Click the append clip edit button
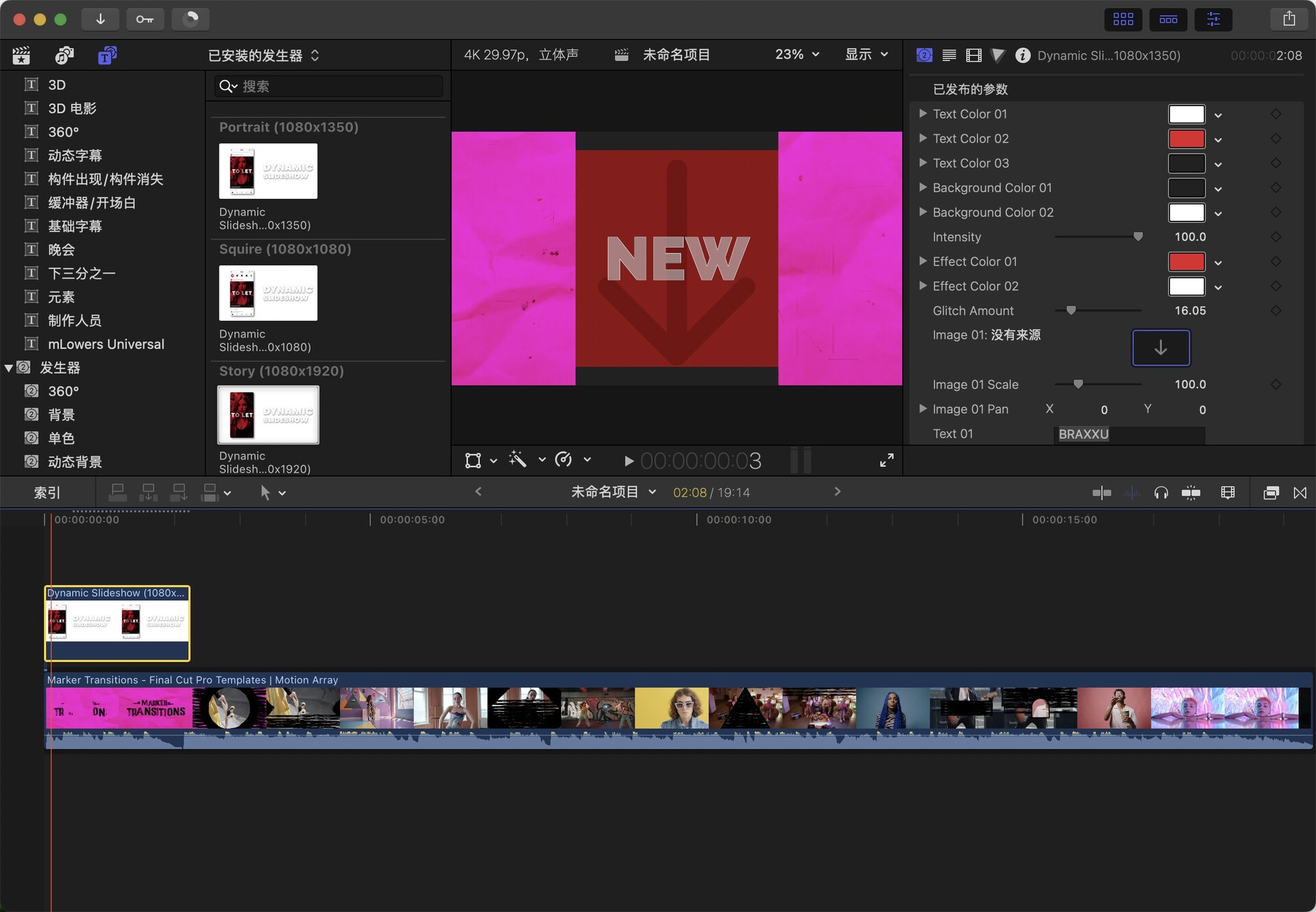 coord(178,492)
